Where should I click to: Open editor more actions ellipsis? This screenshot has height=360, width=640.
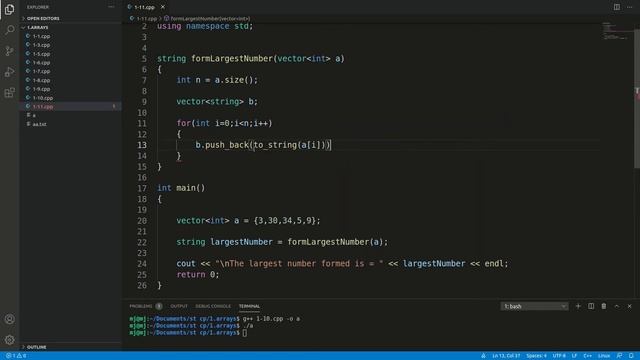tap(629, 7)
